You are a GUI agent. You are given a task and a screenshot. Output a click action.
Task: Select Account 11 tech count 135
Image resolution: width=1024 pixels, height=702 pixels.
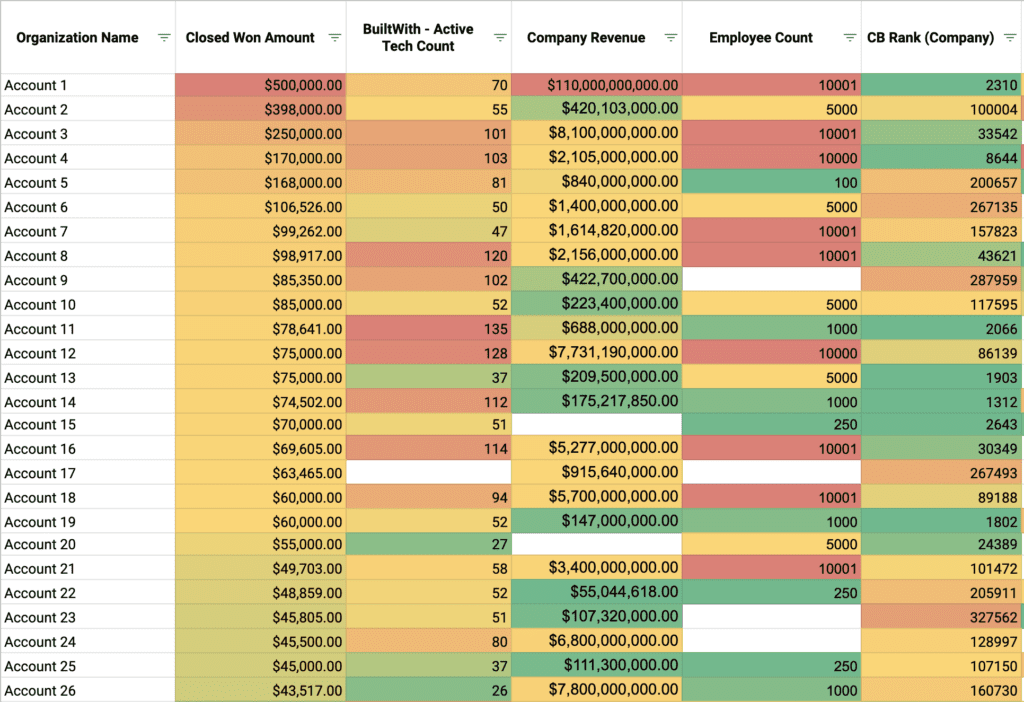pos(428,329)
